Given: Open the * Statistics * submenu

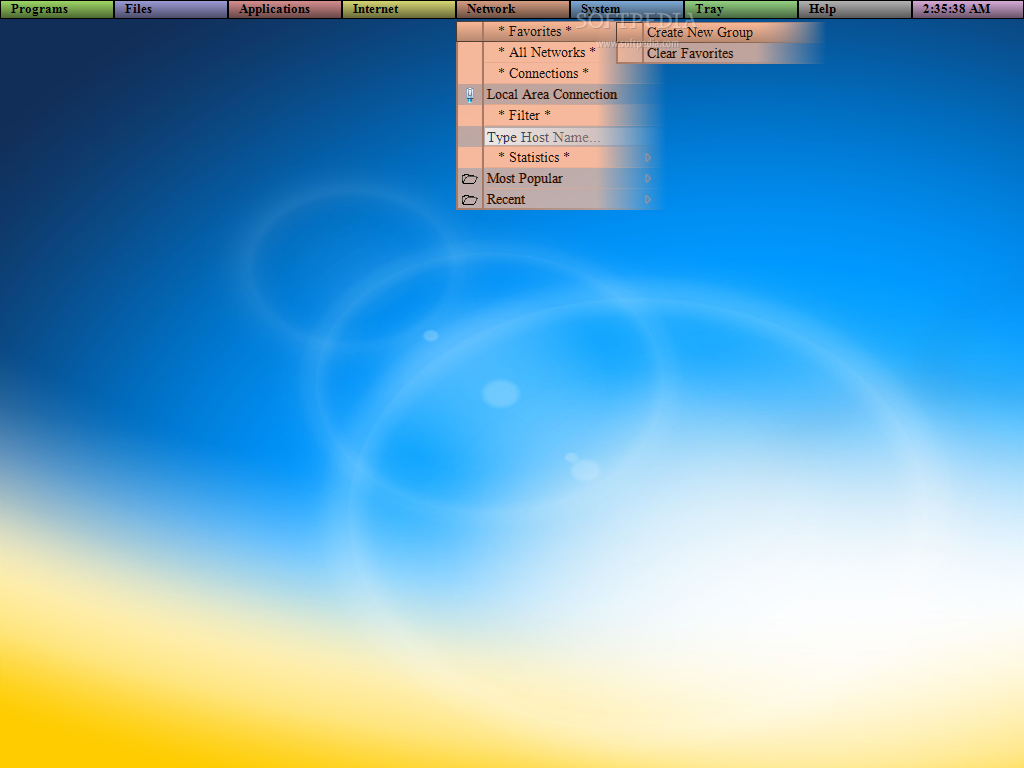Looking at the screenshot, I should click(559, 157).
